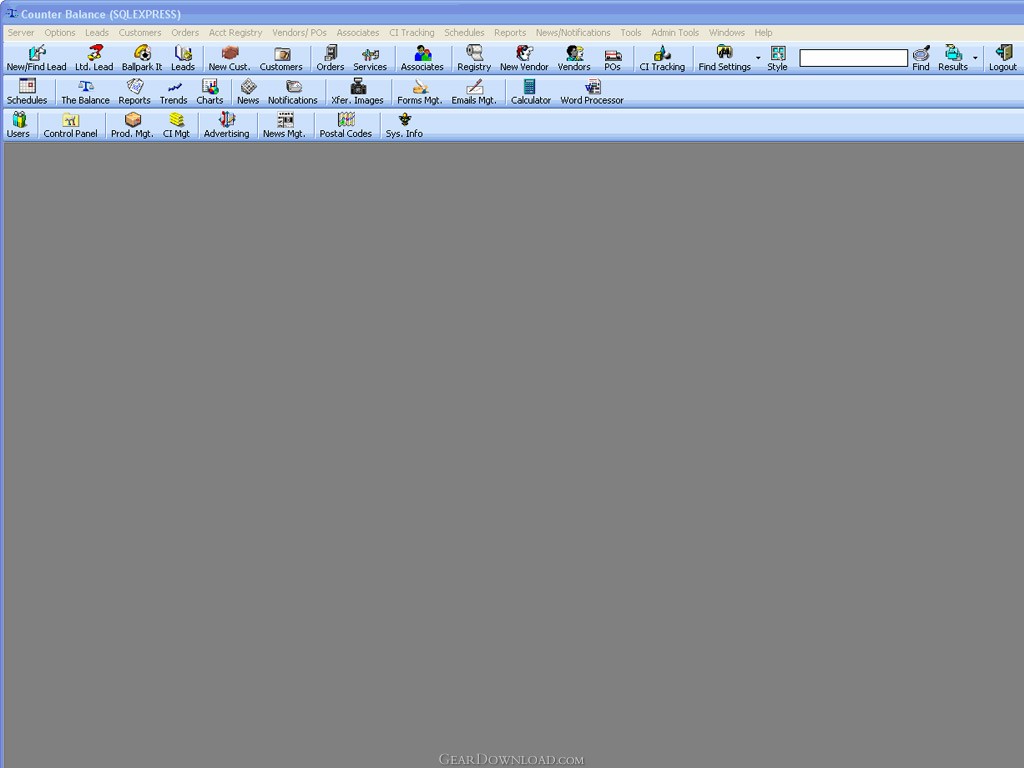Viewport: 1024px width, 768px height.
Task: Create a customer via New Cust. icon
Action: [229, 58]
